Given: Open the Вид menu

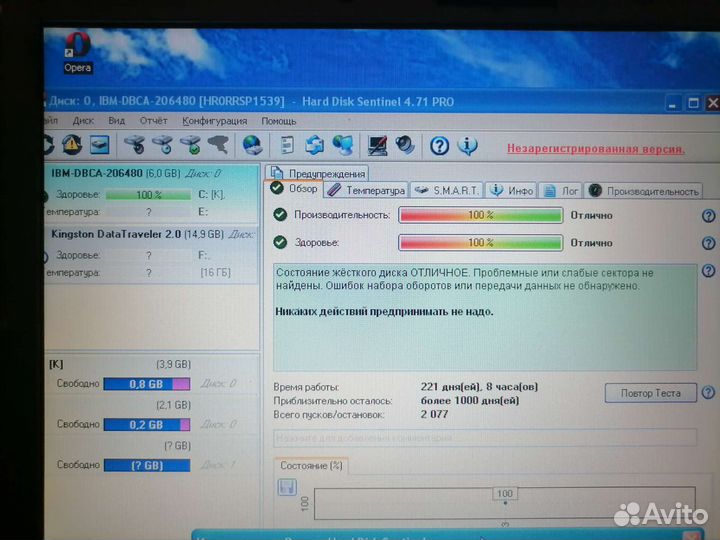Looking at the screenshot, I should (117, 121).
